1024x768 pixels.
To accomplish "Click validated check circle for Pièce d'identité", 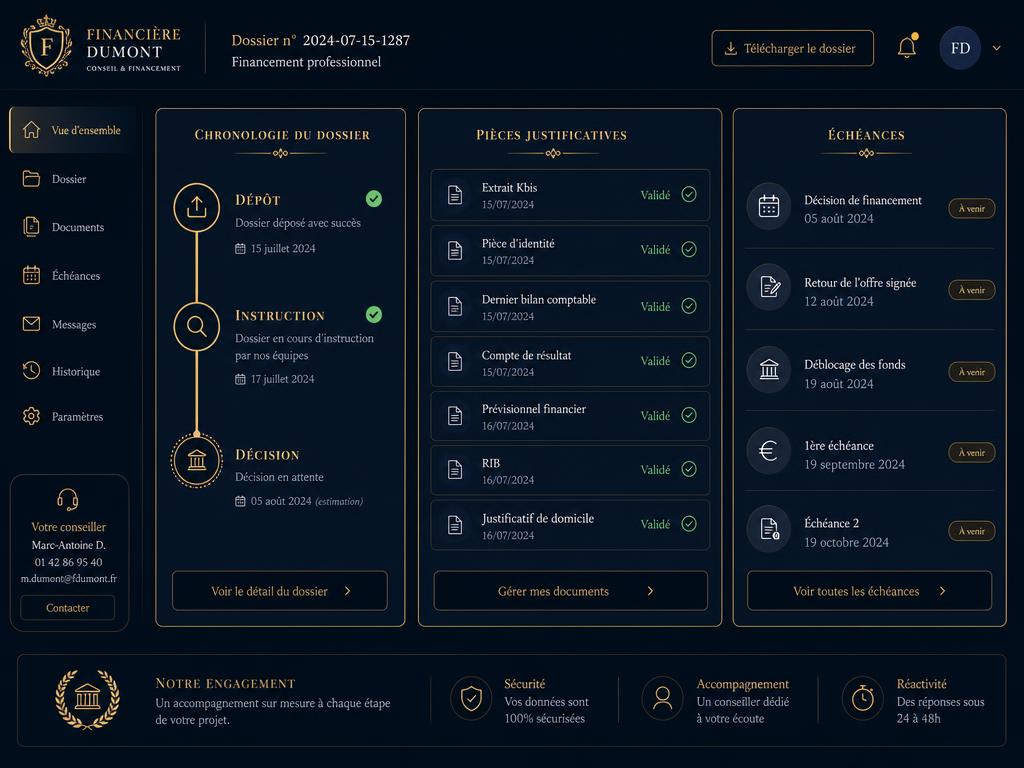I will point(689,249).
